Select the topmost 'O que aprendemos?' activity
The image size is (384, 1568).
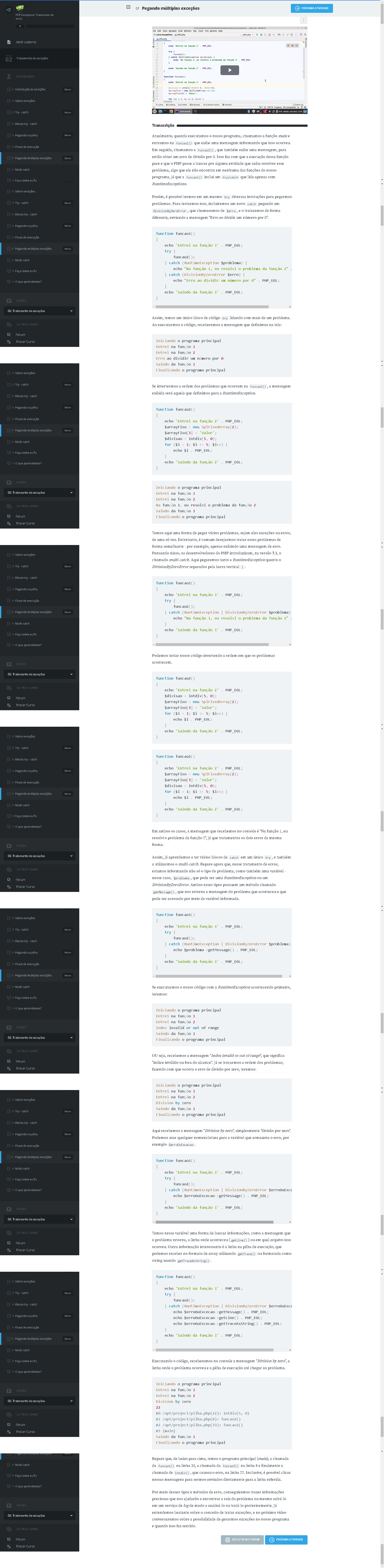click(x=28, y=282)
